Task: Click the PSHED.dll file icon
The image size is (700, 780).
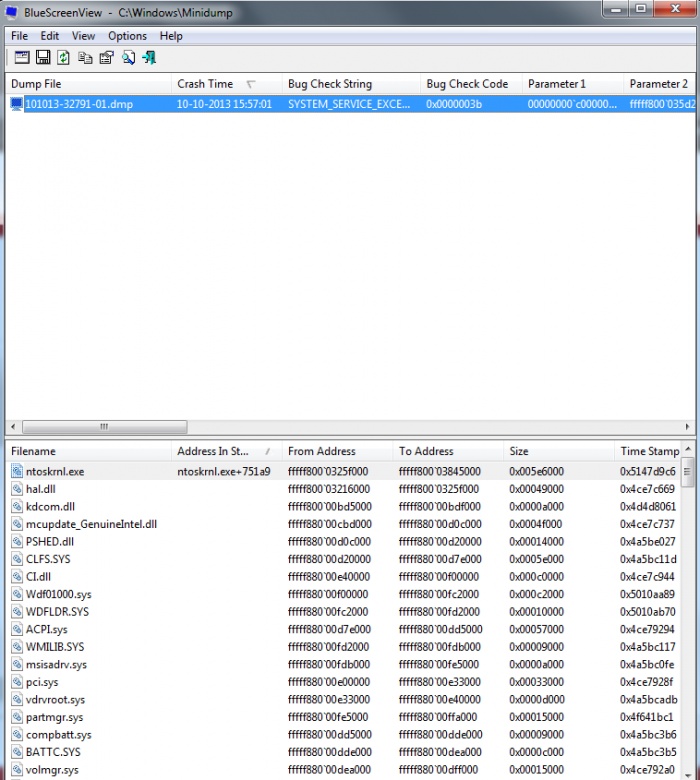Action: pos(17,541)
